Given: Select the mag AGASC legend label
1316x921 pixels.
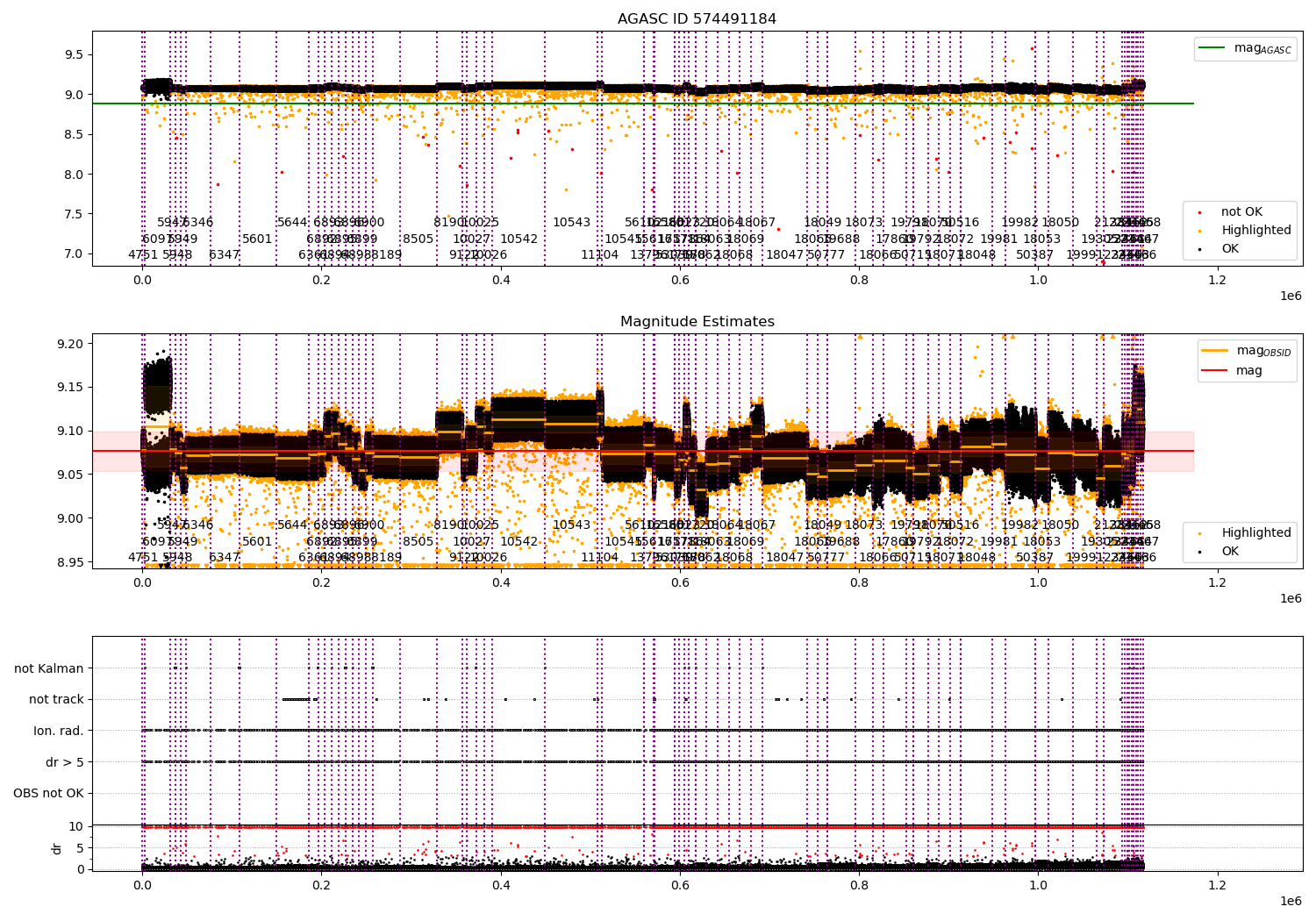Looking at the screenshot, I should (x=1262, y=48).
